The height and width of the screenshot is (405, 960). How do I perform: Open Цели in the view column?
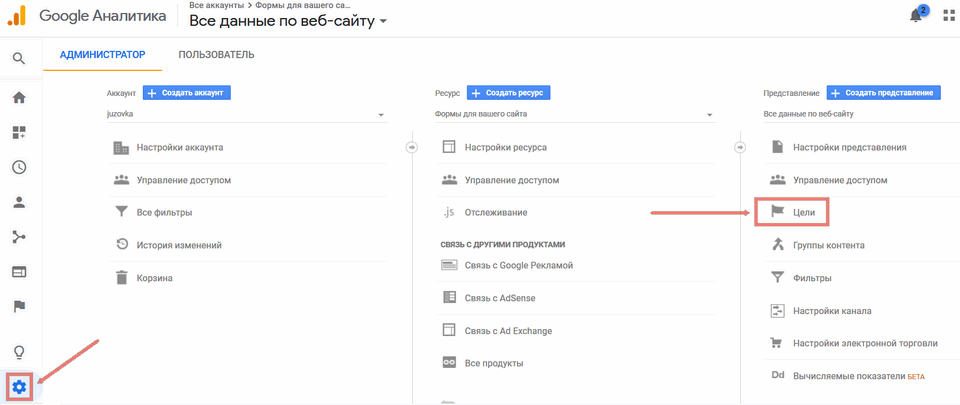point(804,212)
